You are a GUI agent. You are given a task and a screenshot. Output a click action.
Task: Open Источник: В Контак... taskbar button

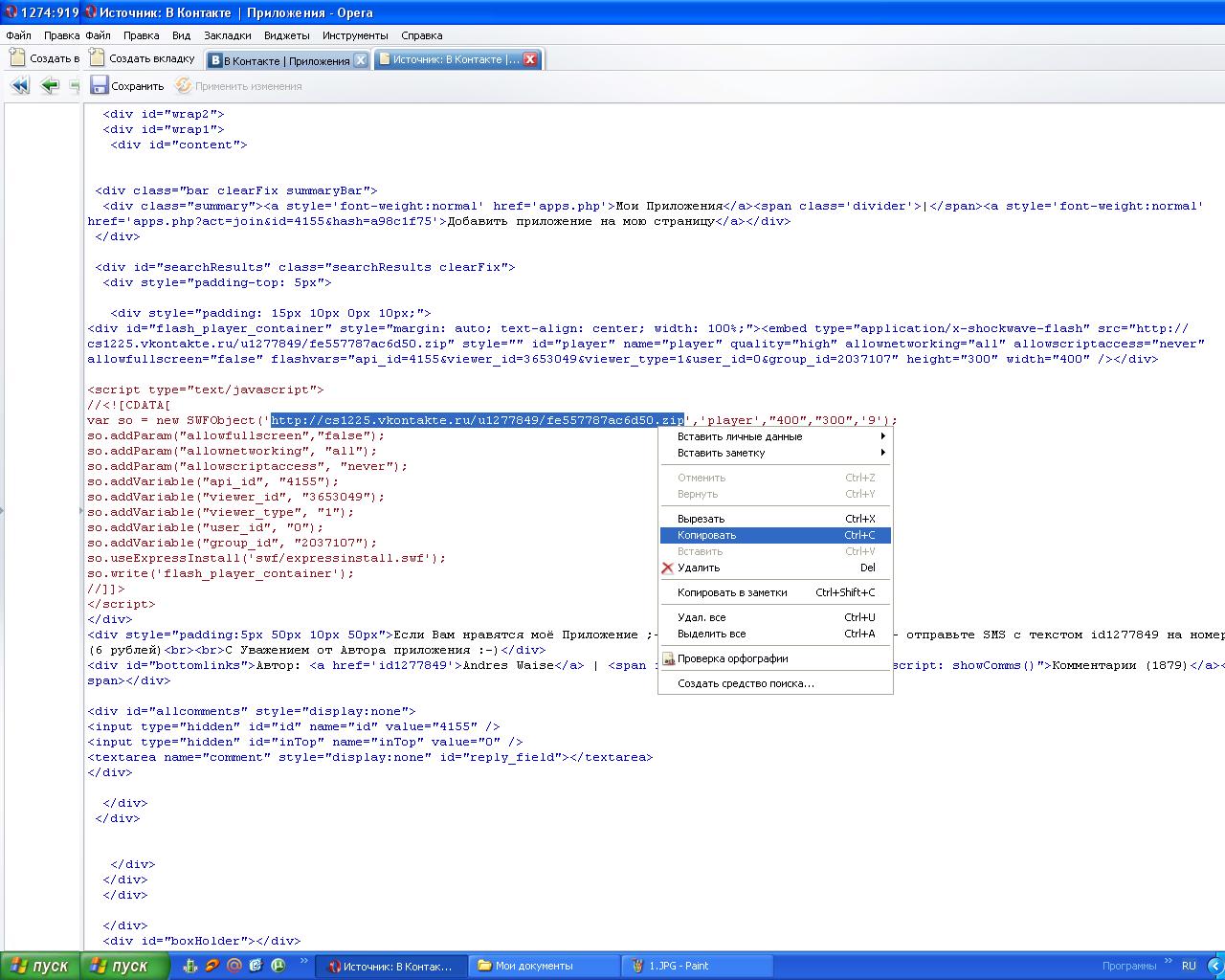390,966
